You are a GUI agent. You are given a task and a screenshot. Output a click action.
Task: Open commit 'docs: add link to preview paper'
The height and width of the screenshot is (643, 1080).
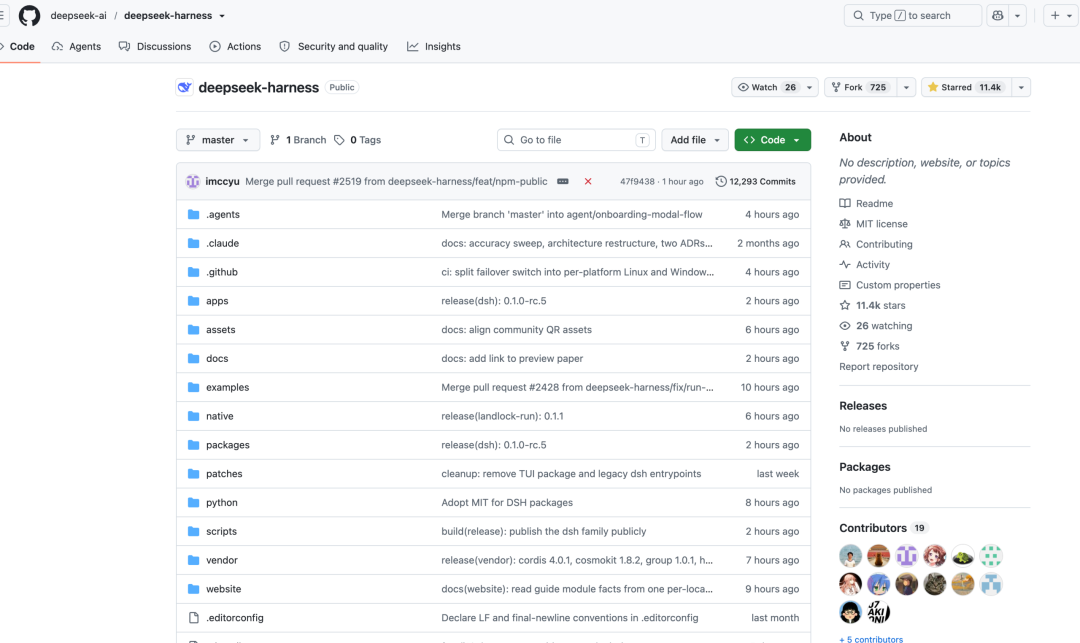(x=512, y=358)
